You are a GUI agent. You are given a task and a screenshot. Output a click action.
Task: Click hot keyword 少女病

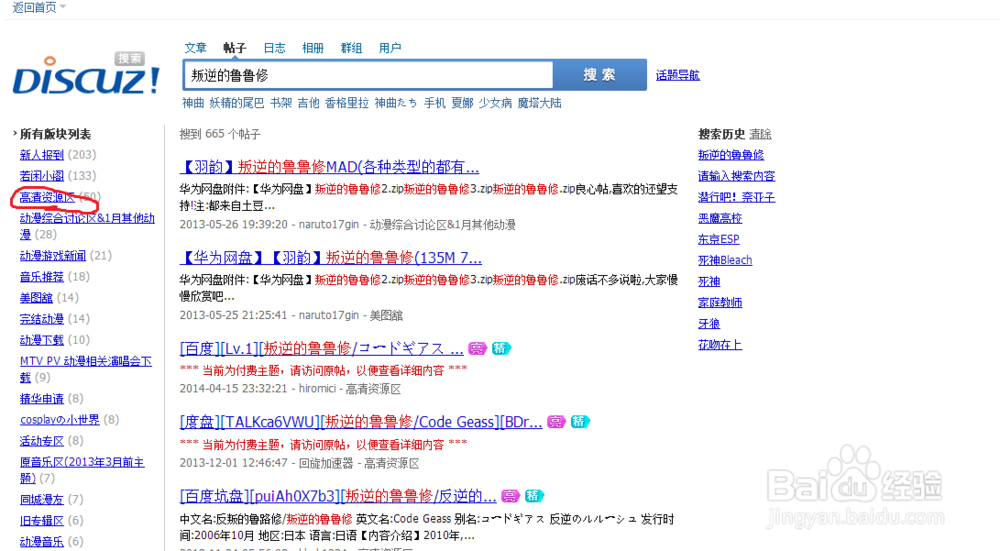pos(496,103)
